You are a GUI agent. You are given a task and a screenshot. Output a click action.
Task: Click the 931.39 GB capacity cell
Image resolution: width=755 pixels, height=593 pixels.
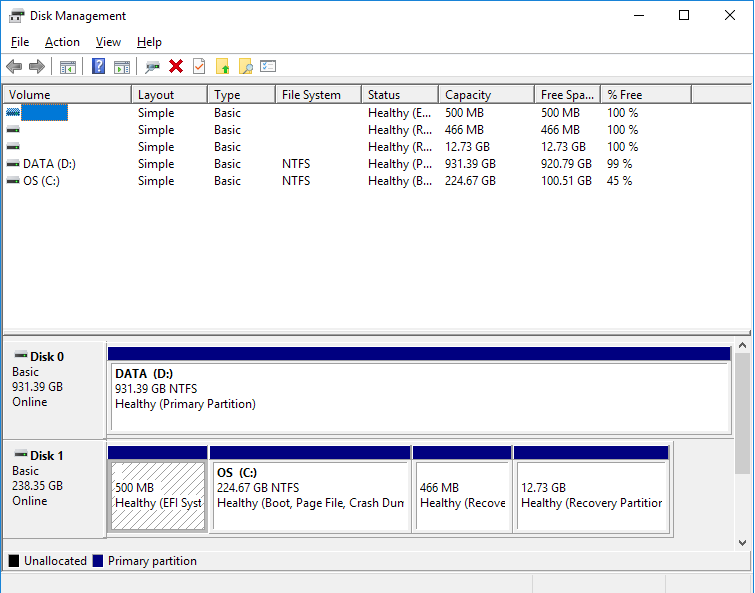470,164
